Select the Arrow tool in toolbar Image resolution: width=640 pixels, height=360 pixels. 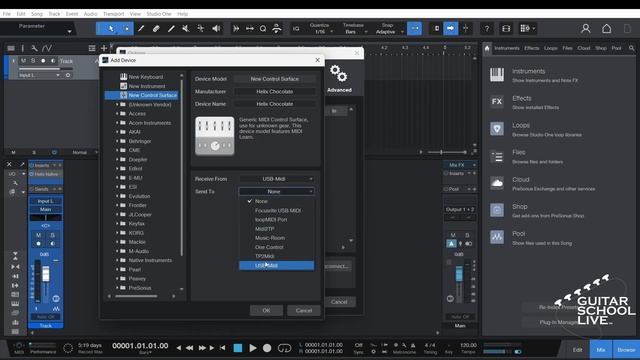(x=111, y=29)
